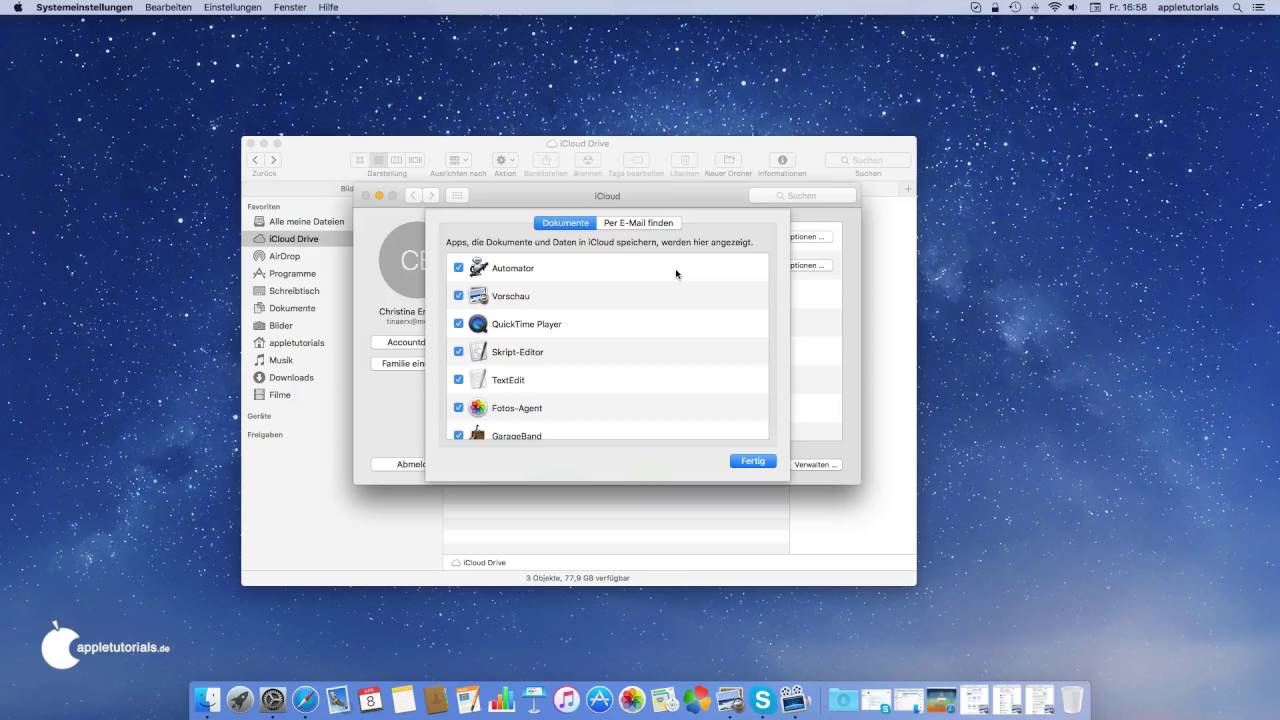
Task: Open iTunes from the Dock
Action: point(567,700)
